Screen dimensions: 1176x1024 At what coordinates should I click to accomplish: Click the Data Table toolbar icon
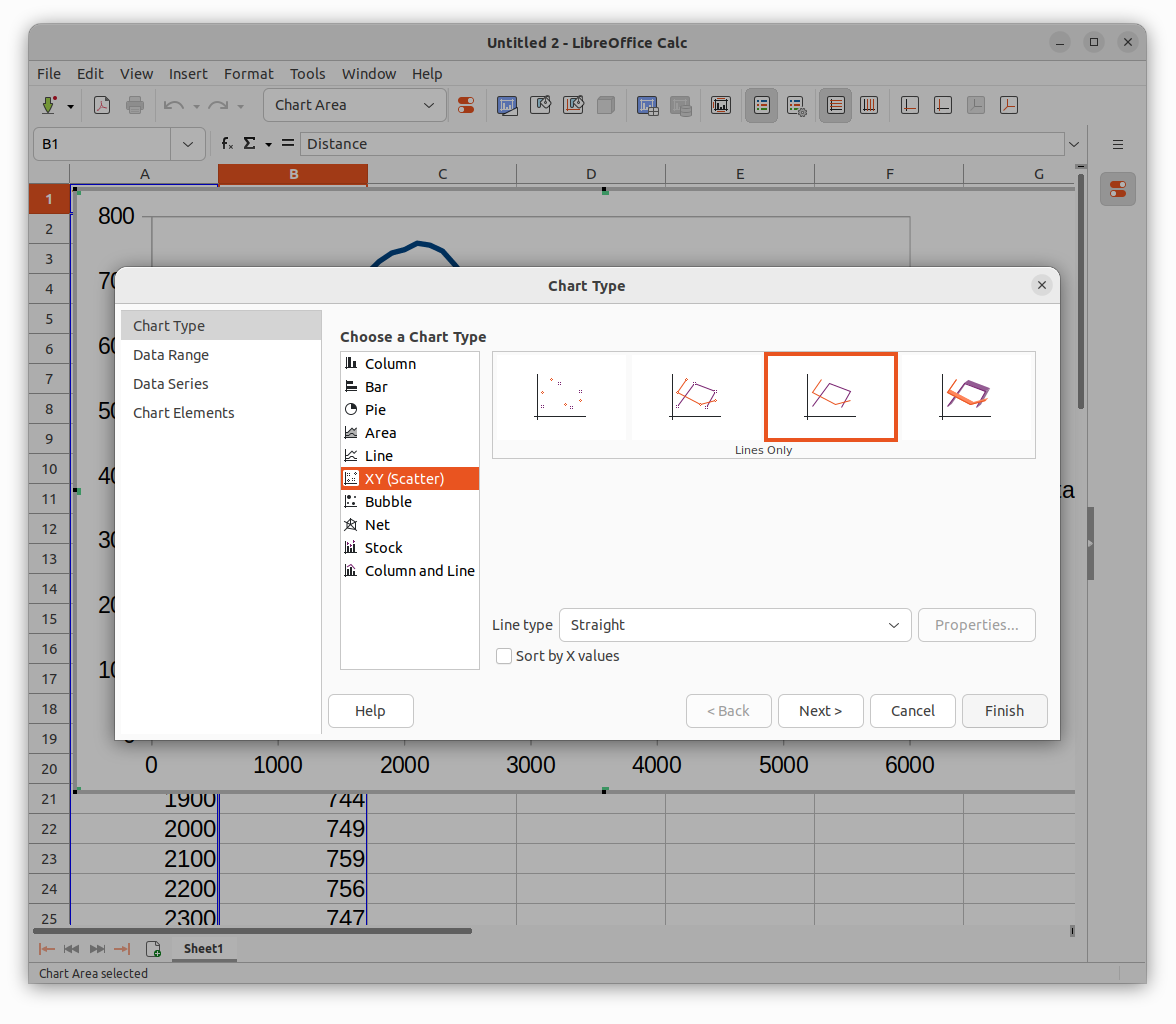[680, 105]
